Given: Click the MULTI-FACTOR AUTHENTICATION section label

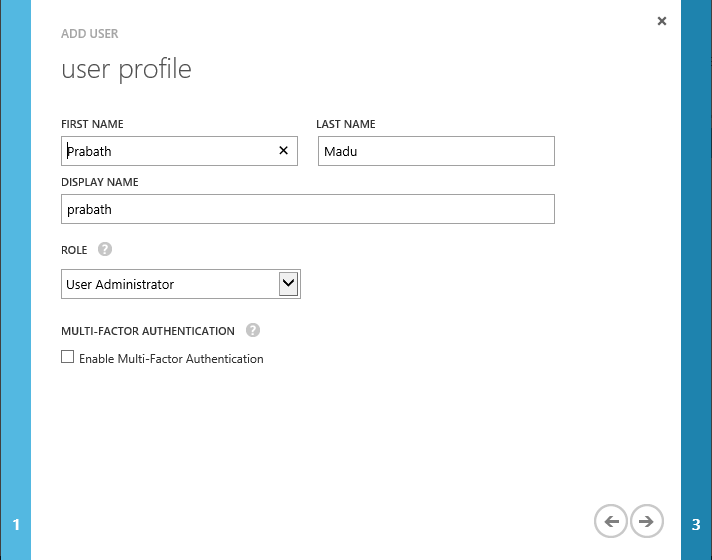Looking at the screenshot, I should pos(148,331).
